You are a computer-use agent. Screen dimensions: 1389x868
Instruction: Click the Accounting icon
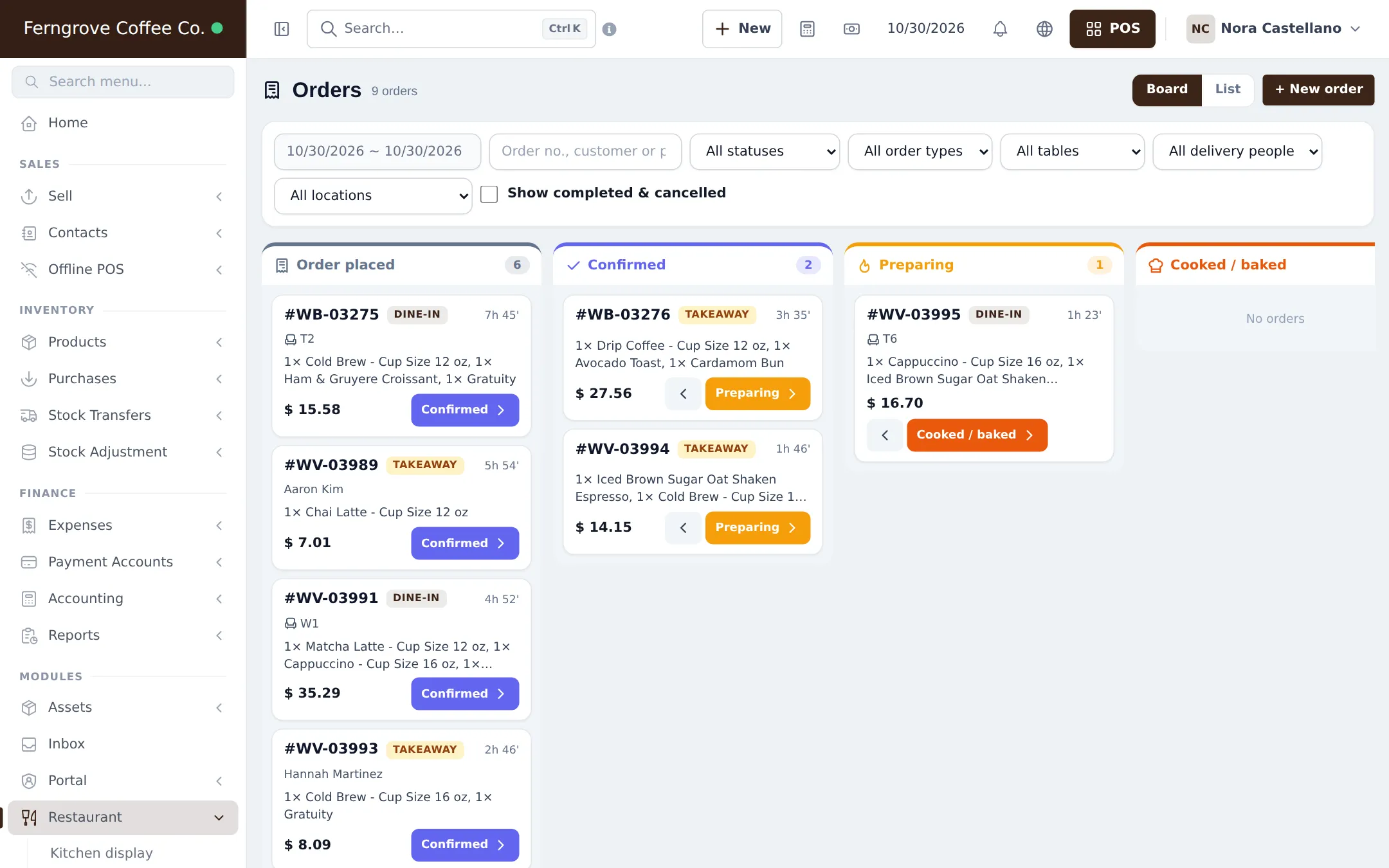point(29,599)
